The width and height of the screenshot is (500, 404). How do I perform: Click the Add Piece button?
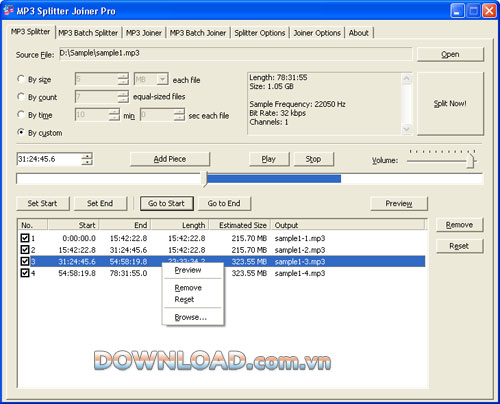click(170, 159)
